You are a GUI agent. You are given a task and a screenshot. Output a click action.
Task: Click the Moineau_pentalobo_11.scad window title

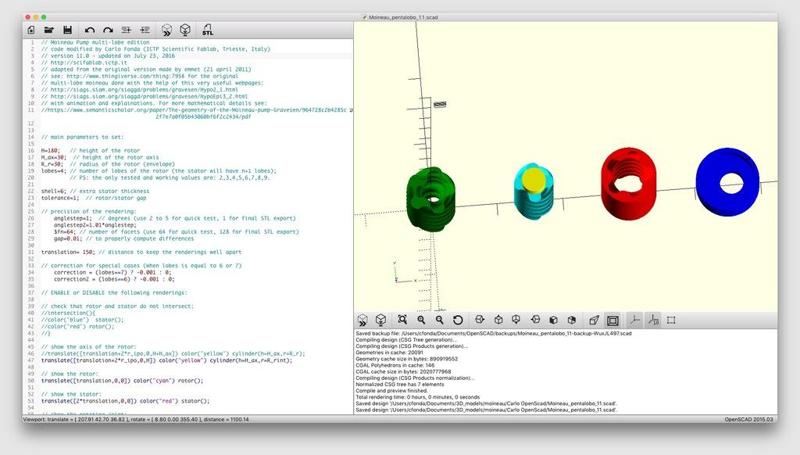(x=403, y=17)
